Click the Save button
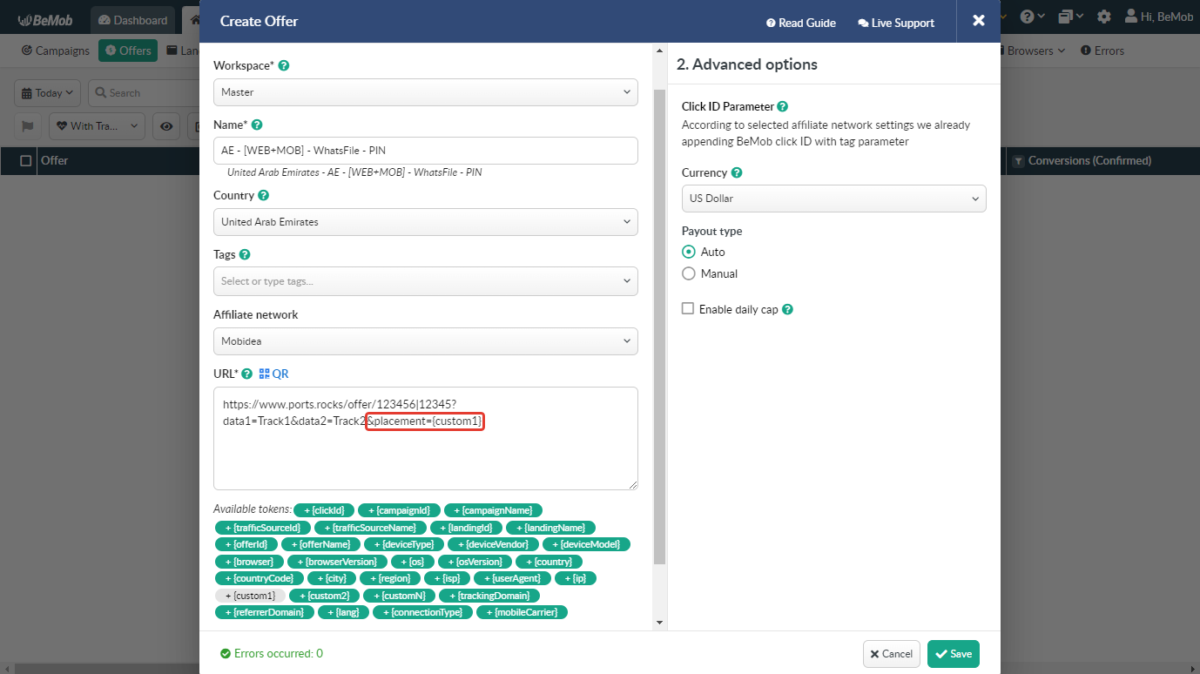Viewport: 1200px width, 674px height. [x=952, y=654]
